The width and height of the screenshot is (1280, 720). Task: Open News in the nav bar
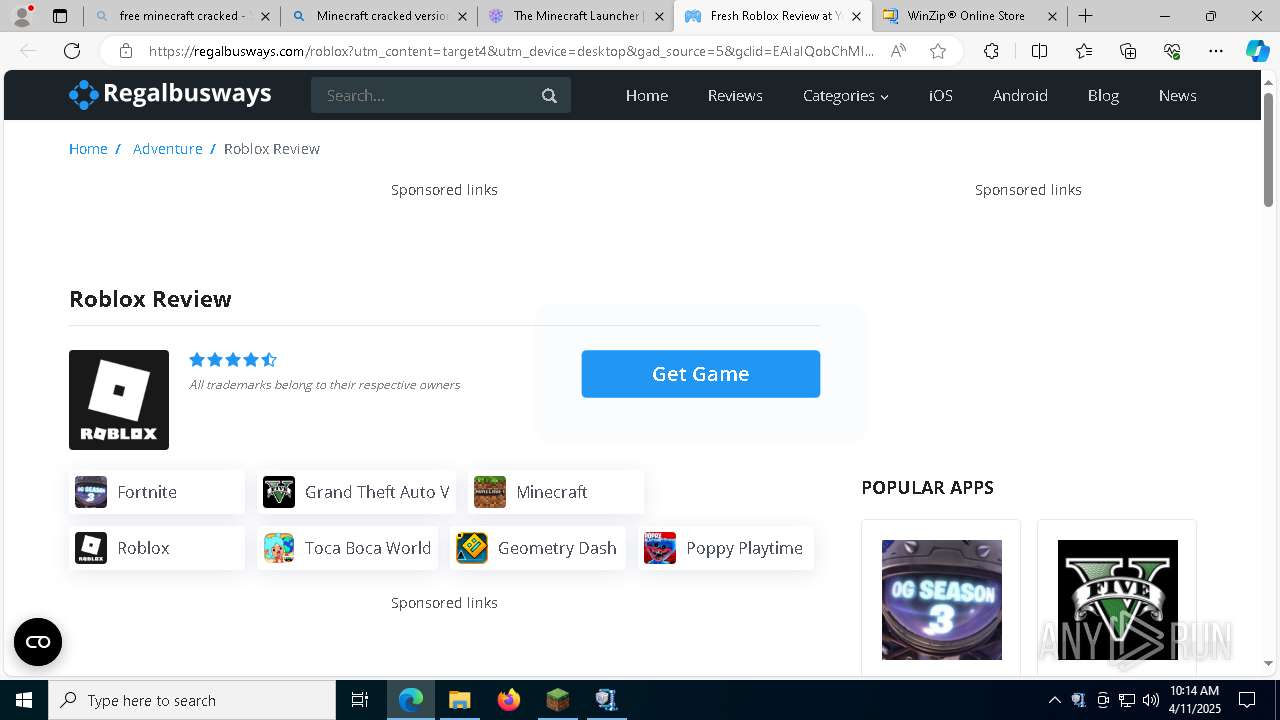pyautogui.click(x=1177, y=95)
